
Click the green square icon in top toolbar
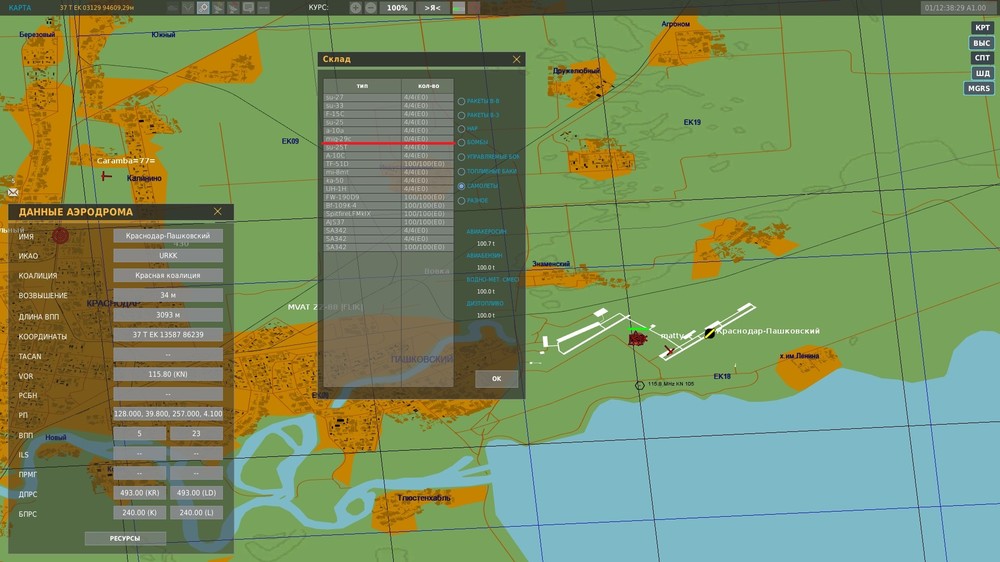[x=459, y=8]
